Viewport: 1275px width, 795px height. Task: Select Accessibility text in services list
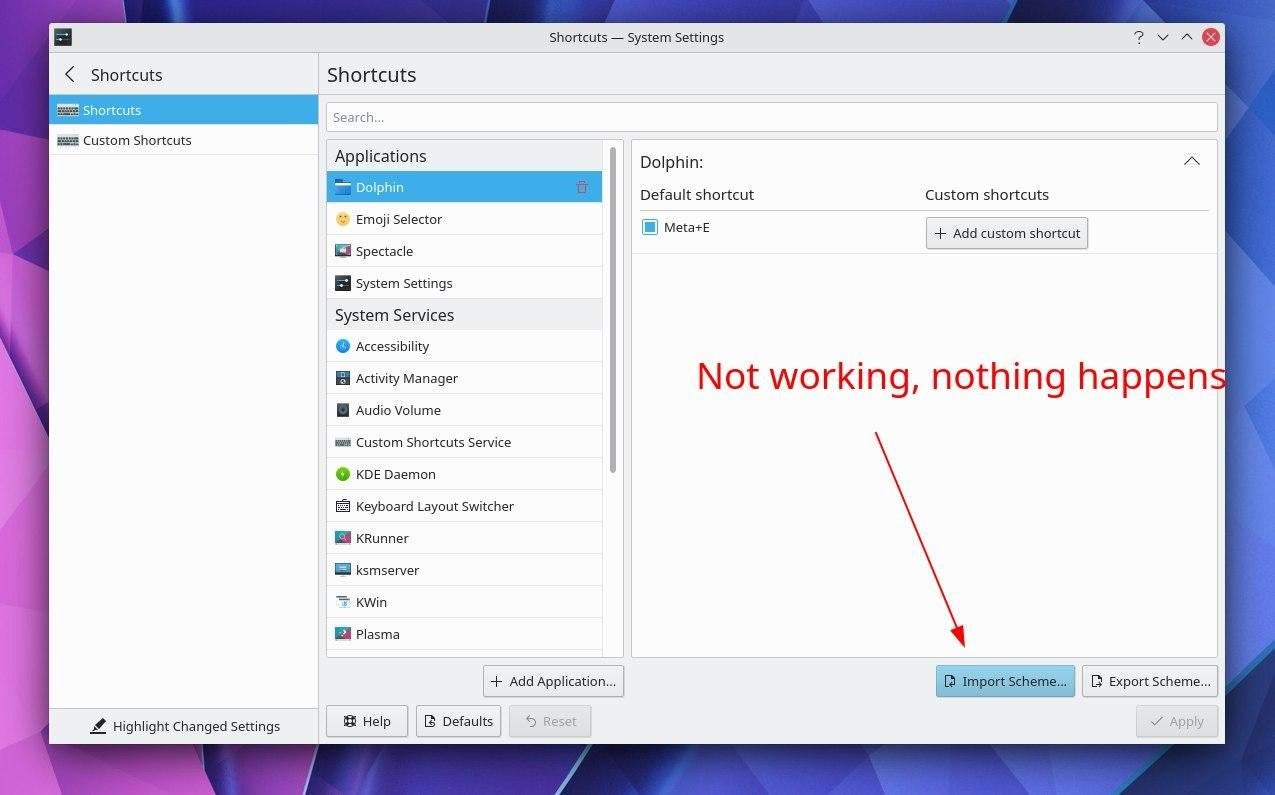click(392, 346)
